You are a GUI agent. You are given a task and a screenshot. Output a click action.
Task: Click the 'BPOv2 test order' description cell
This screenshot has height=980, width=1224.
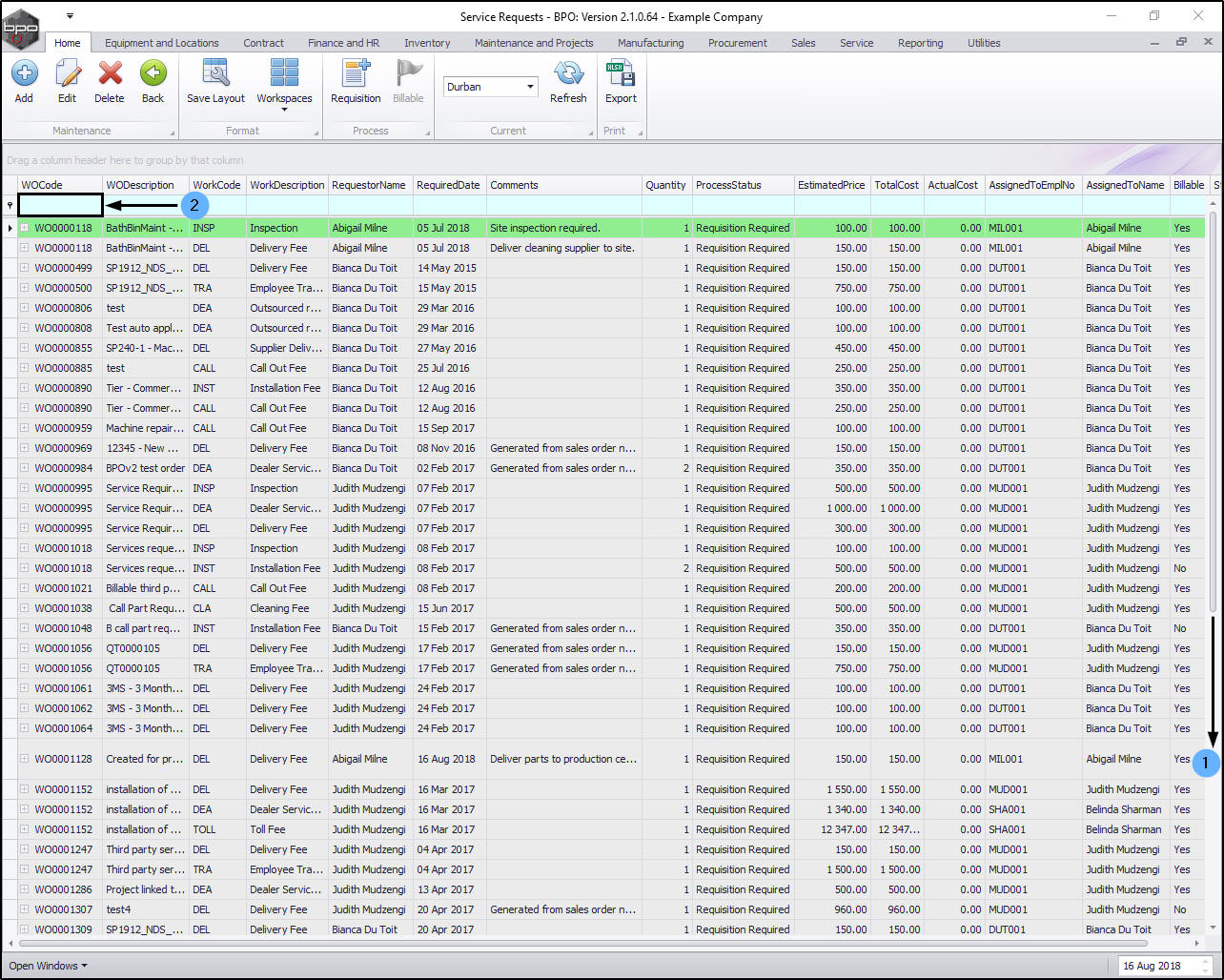tap(146, 468)
